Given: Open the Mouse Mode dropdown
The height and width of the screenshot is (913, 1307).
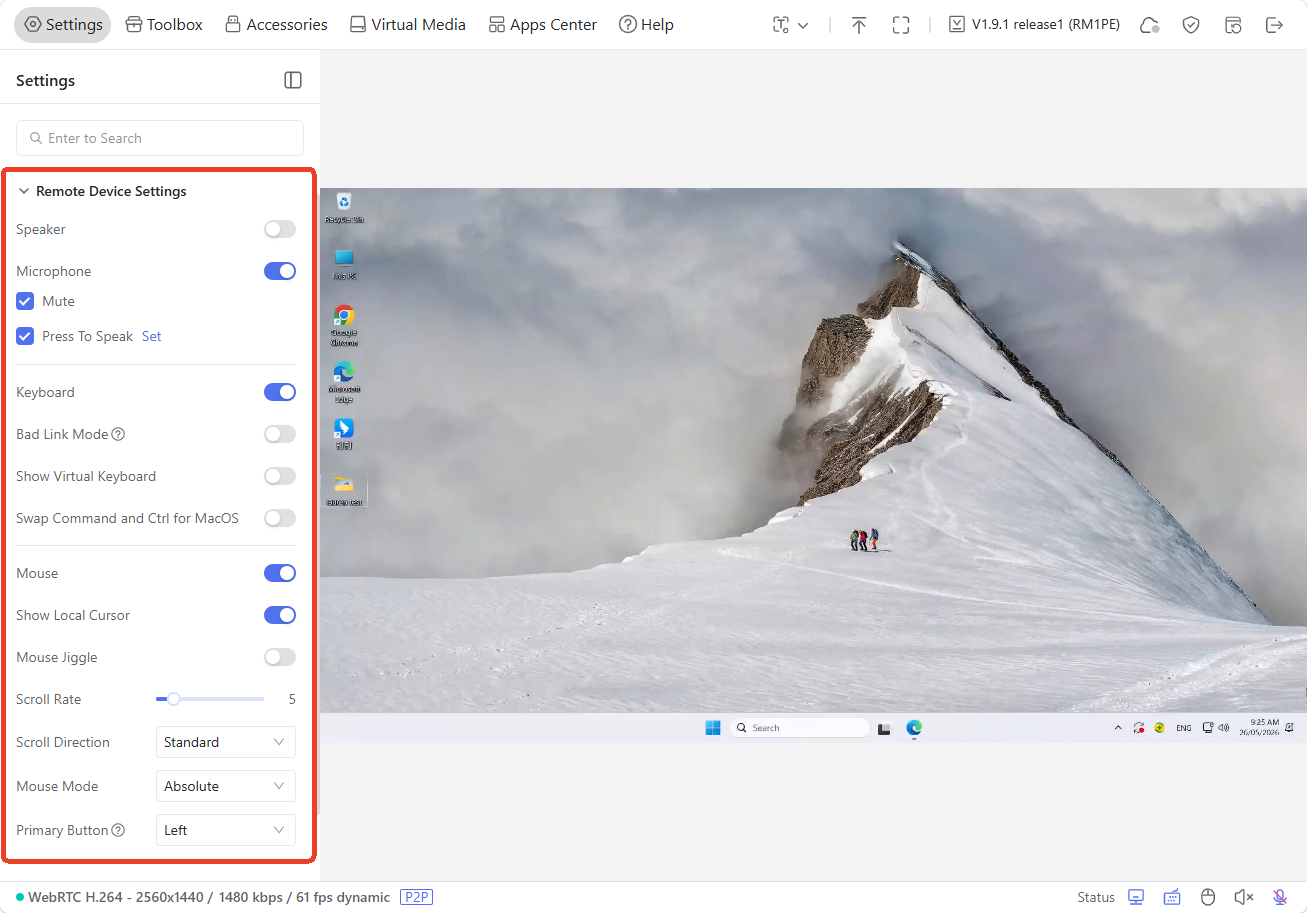Looking at the screenshot, I should click(x=226, y=786).
